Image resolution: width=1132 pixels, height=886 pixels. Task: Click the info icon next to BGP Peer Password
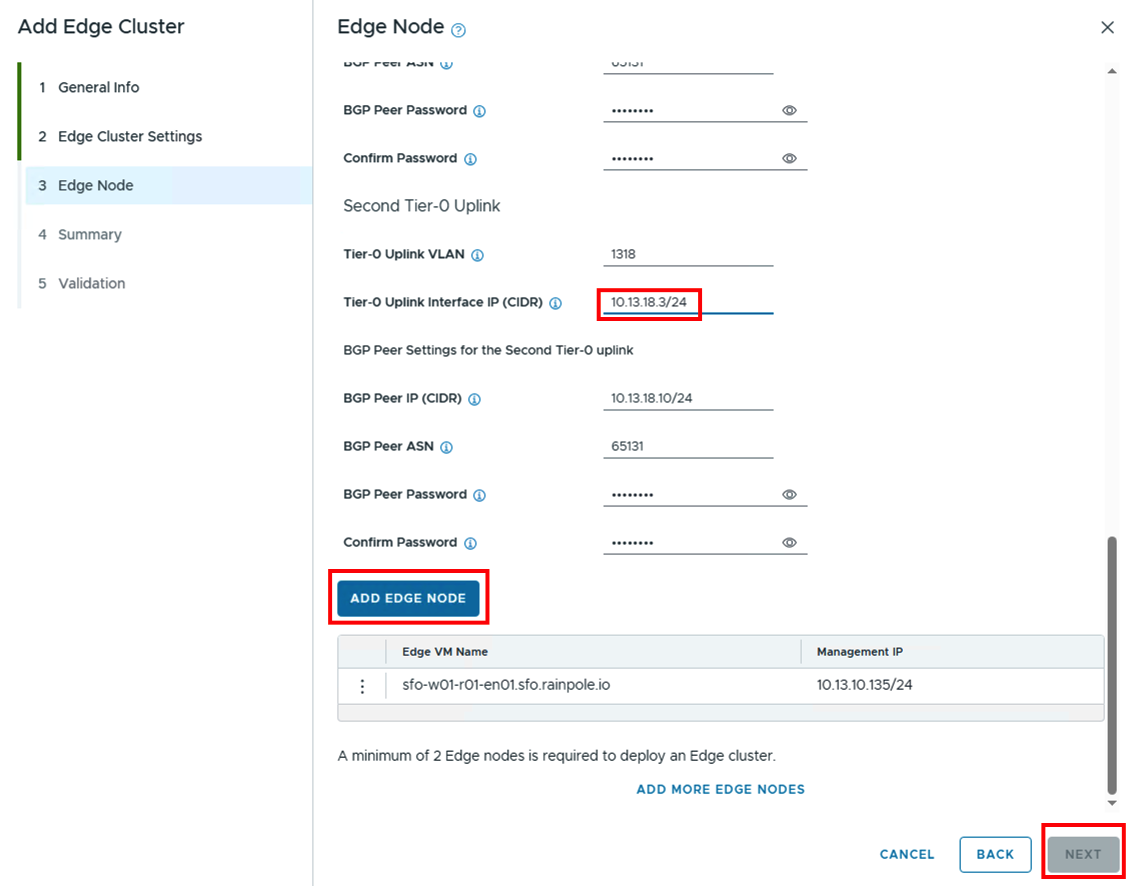pos(480,110)
